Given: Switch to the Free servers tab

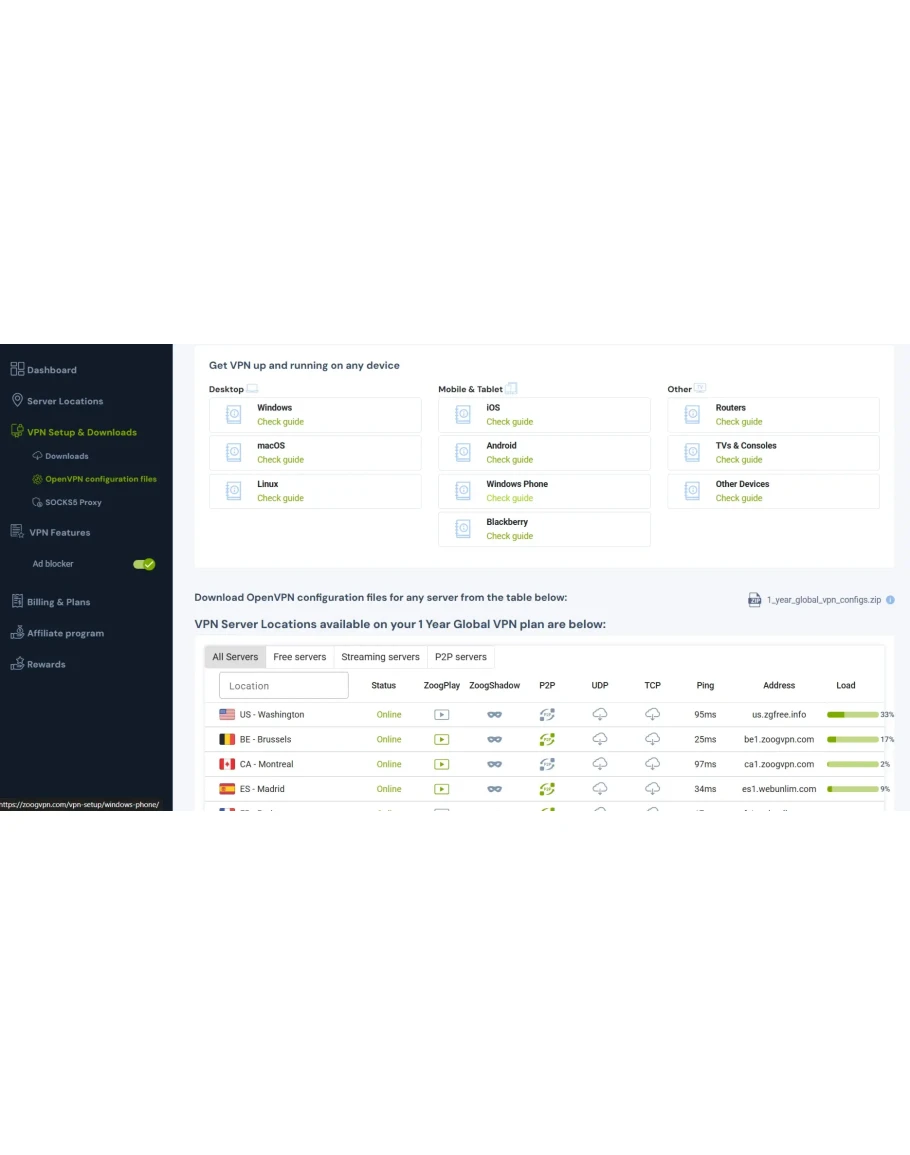Looking at the screenshot, I should [299, 657].
